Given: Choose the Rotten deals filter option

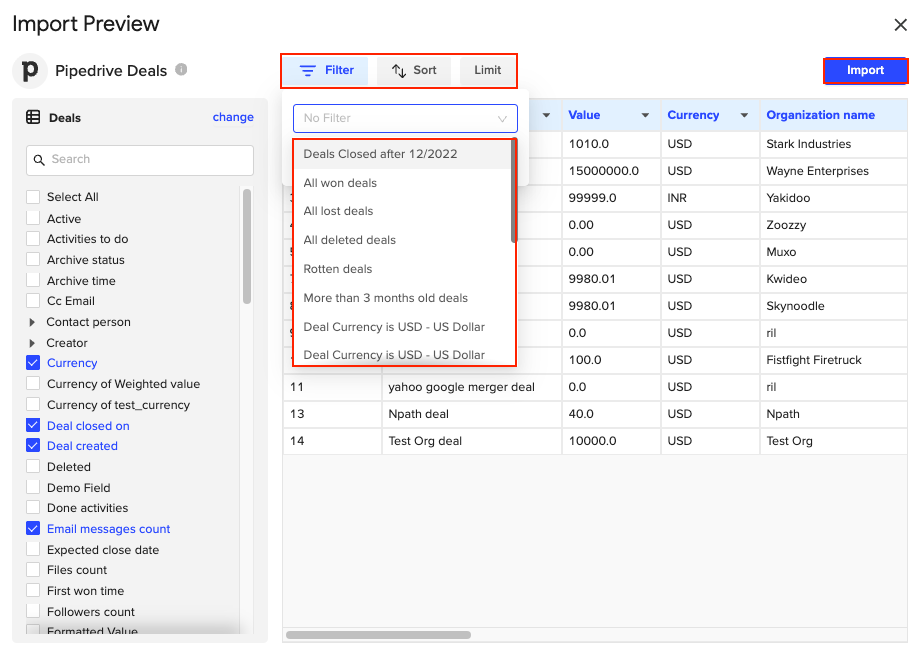Looking at the screenshot, I should tap(338, 269).
